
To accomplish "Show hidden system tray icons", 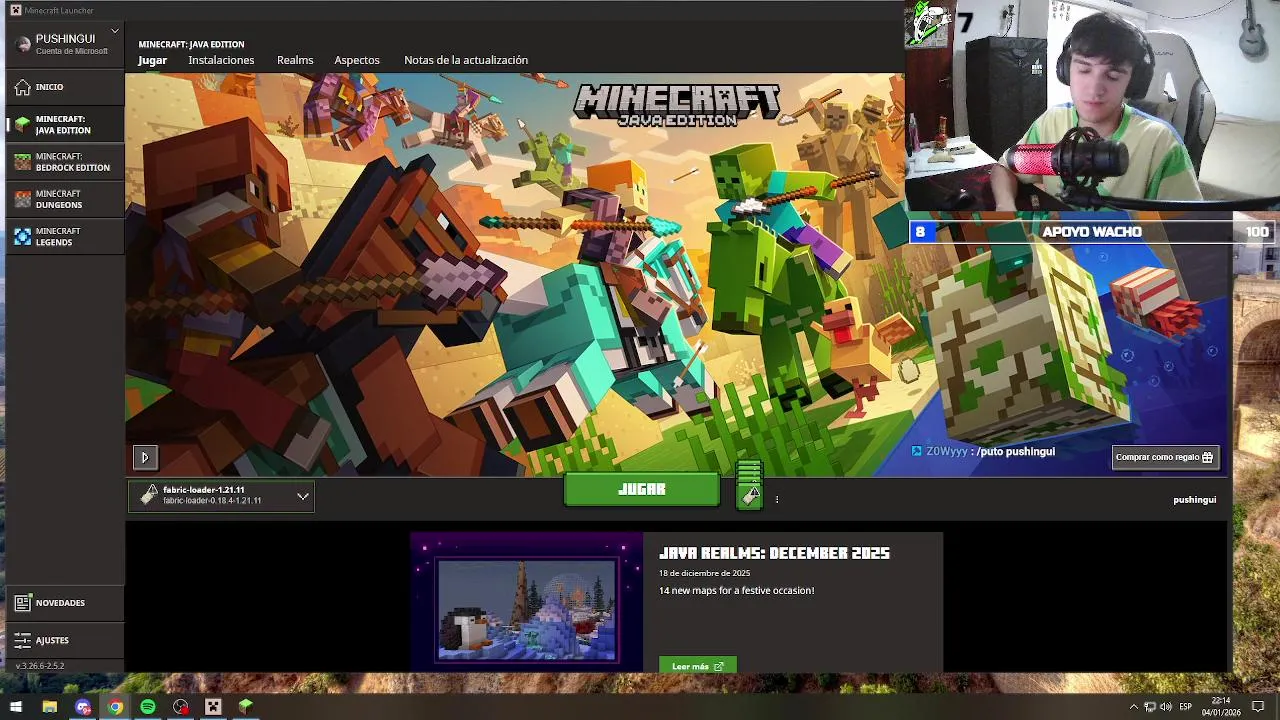I will (1133, 707).
